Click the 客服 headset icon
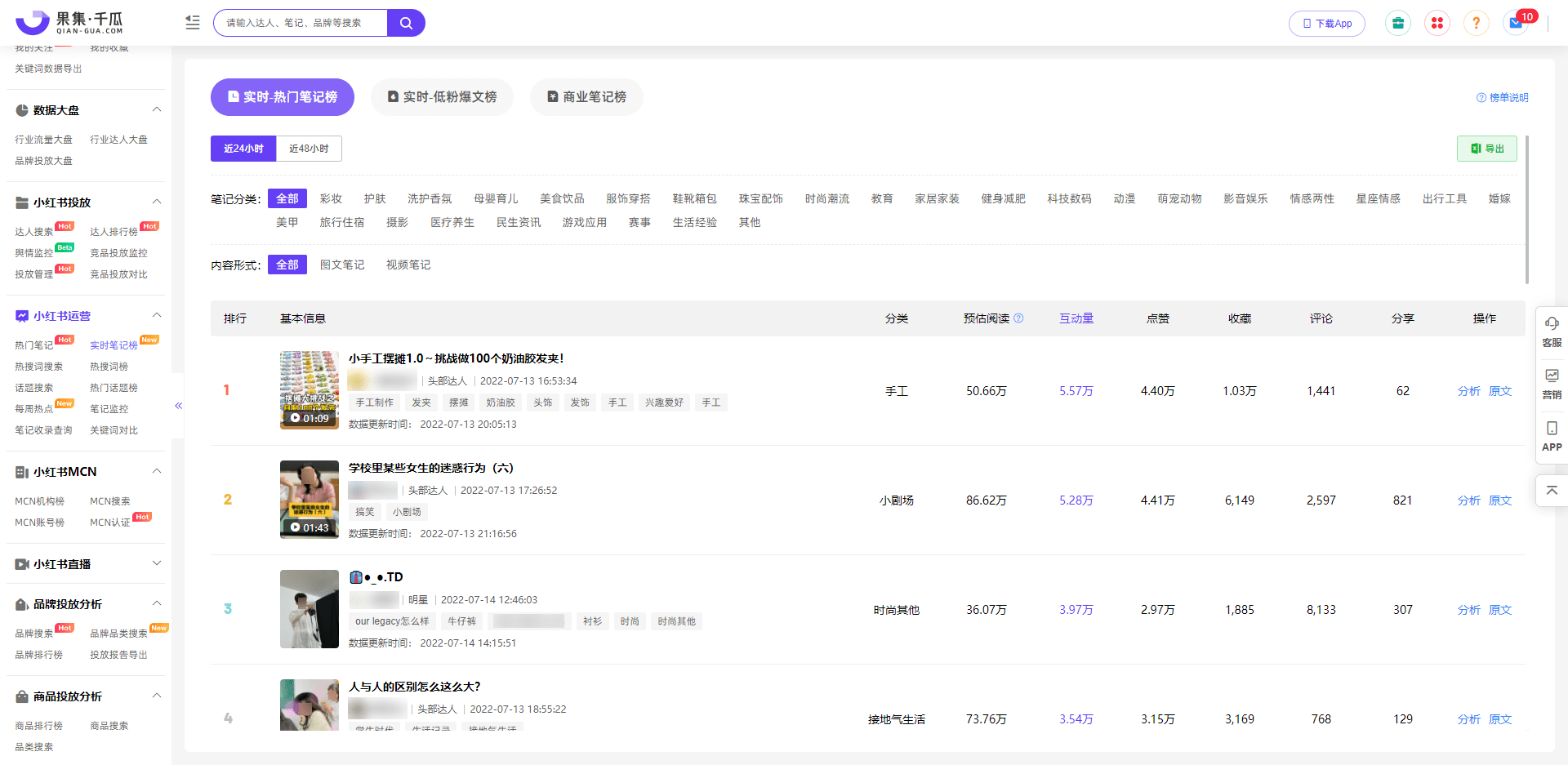The image size is (1568, 765). tap(1552, 324)
